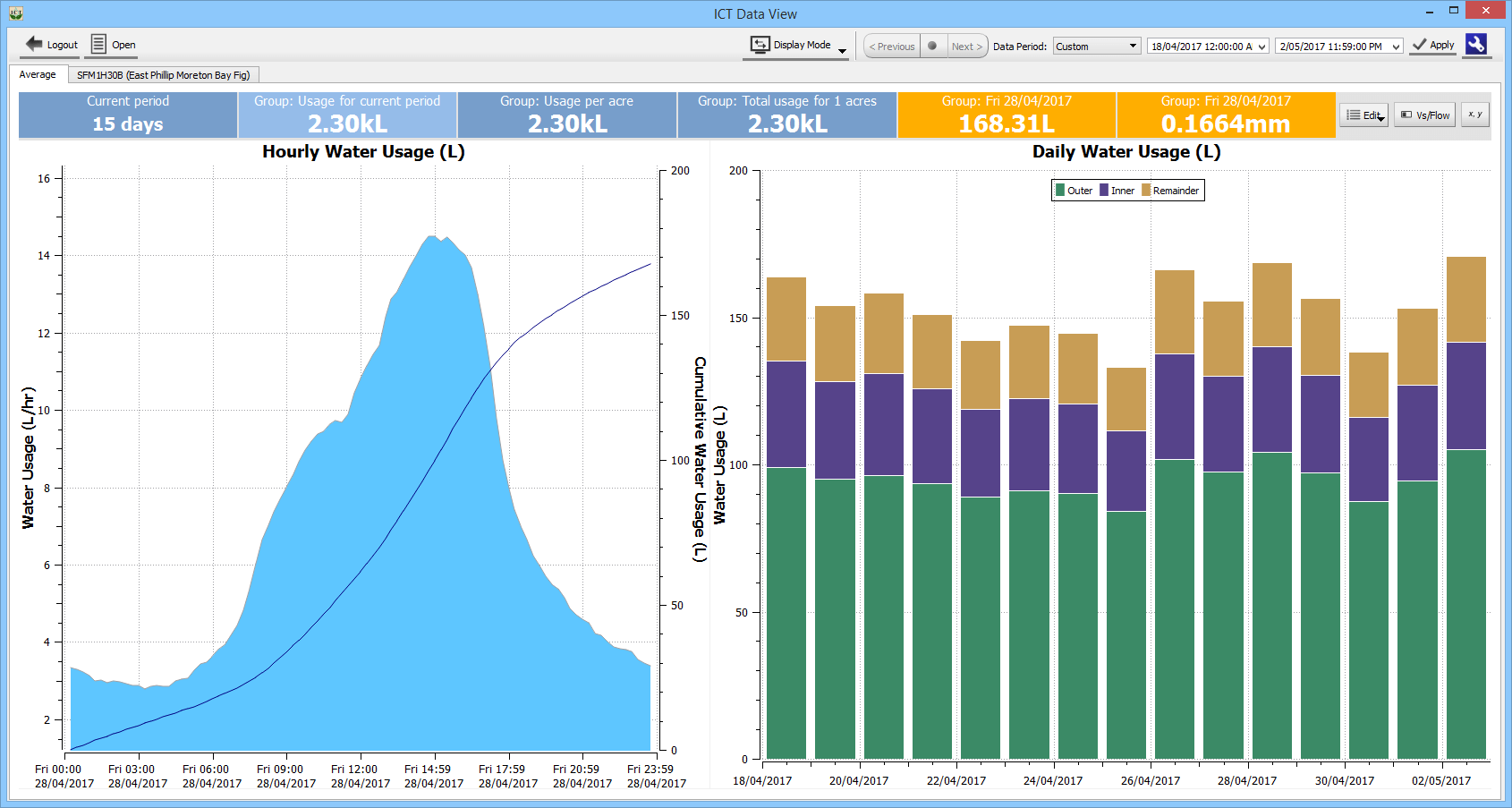Viewport: 1512px width, 808px height.
Task: Click the green Outer legend swatch
Action: 1060,191
